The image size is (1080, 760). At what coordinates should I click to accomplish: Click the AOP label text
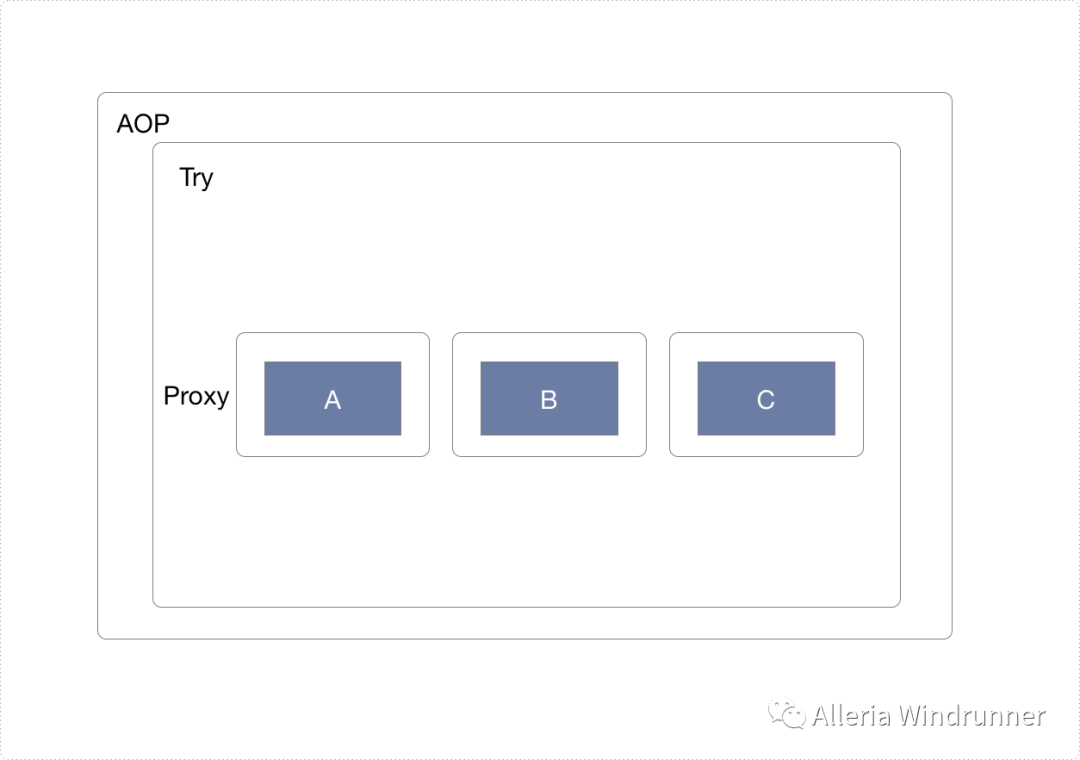tap(143, 124)
